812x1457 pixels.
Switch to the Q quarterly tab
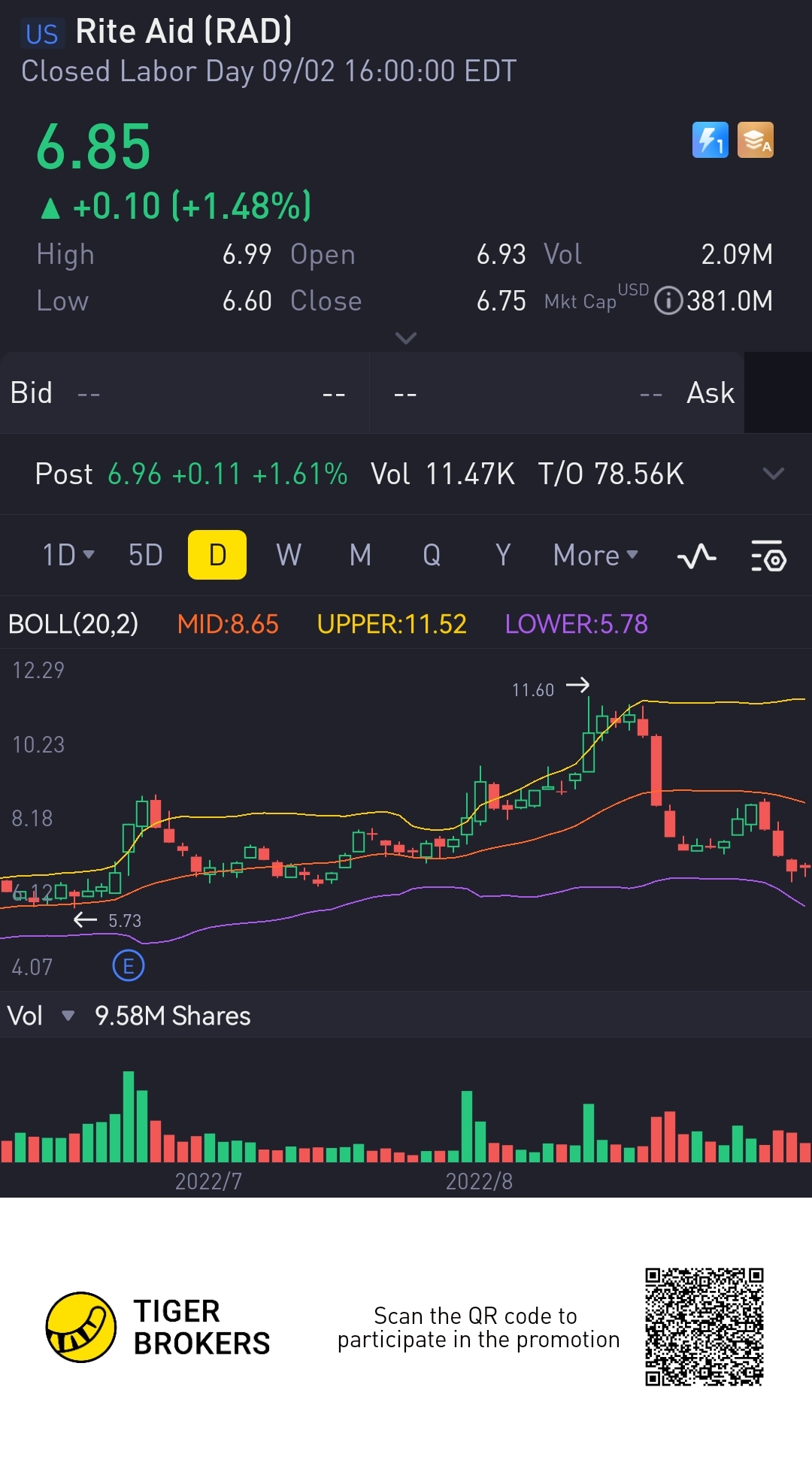pyautogui.click(x=432, y=556)
